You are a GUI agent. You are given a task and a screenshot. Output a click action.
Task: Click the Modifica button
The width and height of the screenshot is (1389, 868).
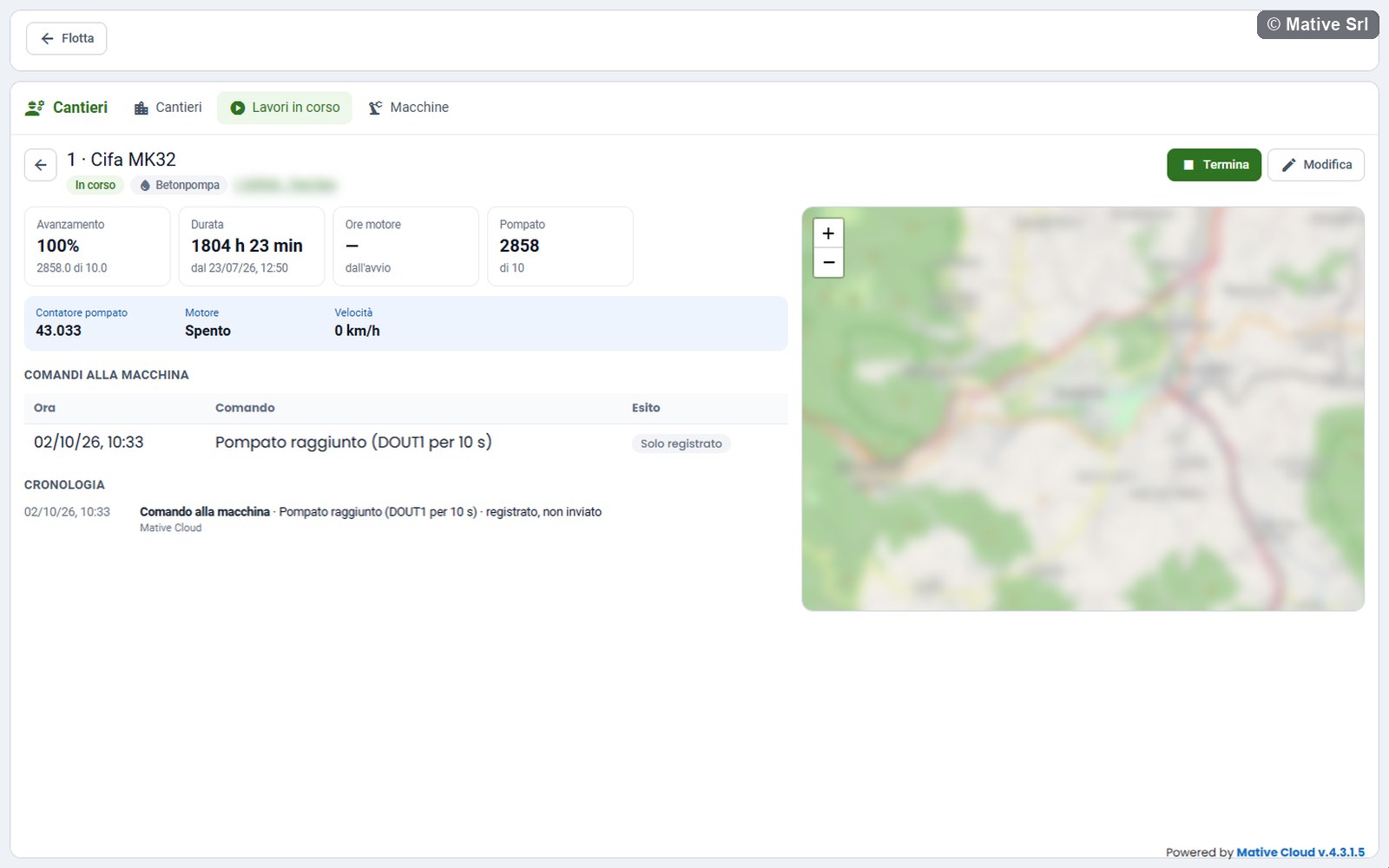(1316, 165)
